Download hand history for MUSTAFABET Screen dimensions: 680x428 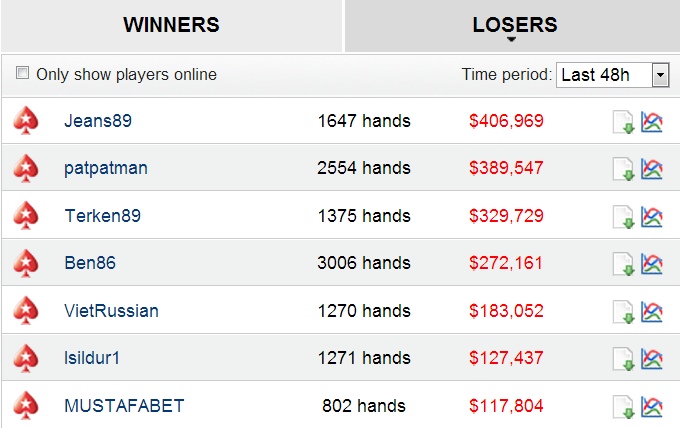point(624,407)
